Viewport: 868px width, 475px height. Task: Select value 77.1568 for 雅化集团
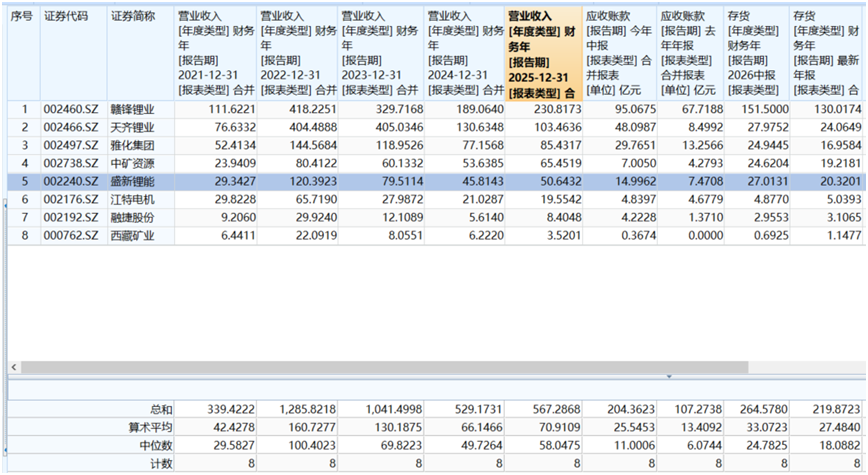point(464,146)
